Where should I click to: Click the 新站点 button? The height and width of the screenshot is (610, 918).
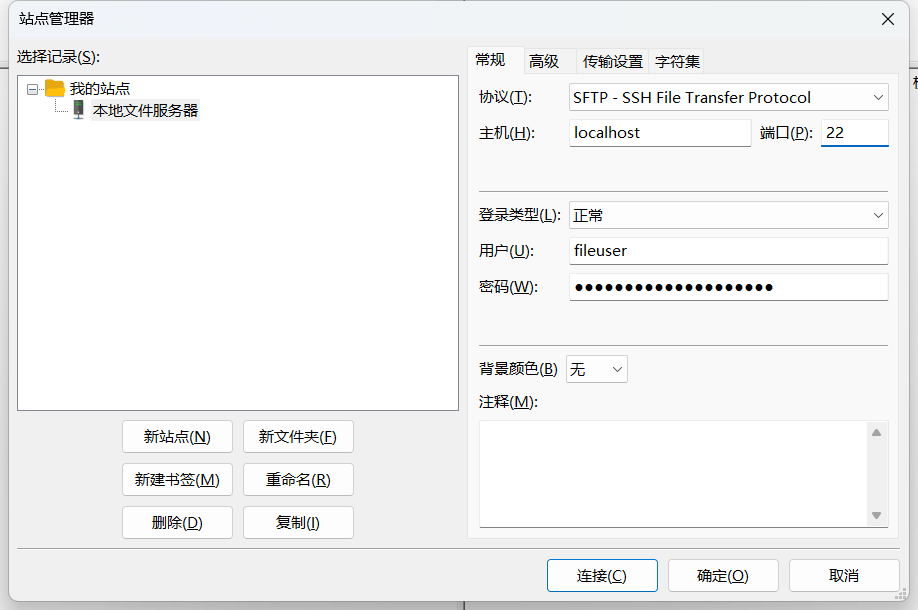[177, 436]
